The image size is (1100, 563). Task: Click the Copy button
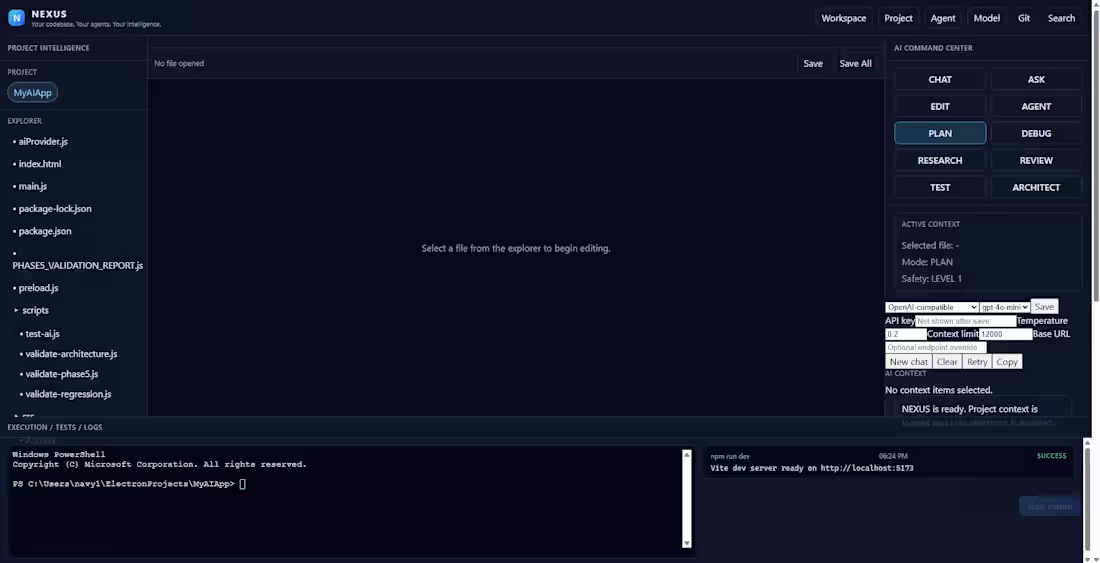click(x=1007, y=362)
